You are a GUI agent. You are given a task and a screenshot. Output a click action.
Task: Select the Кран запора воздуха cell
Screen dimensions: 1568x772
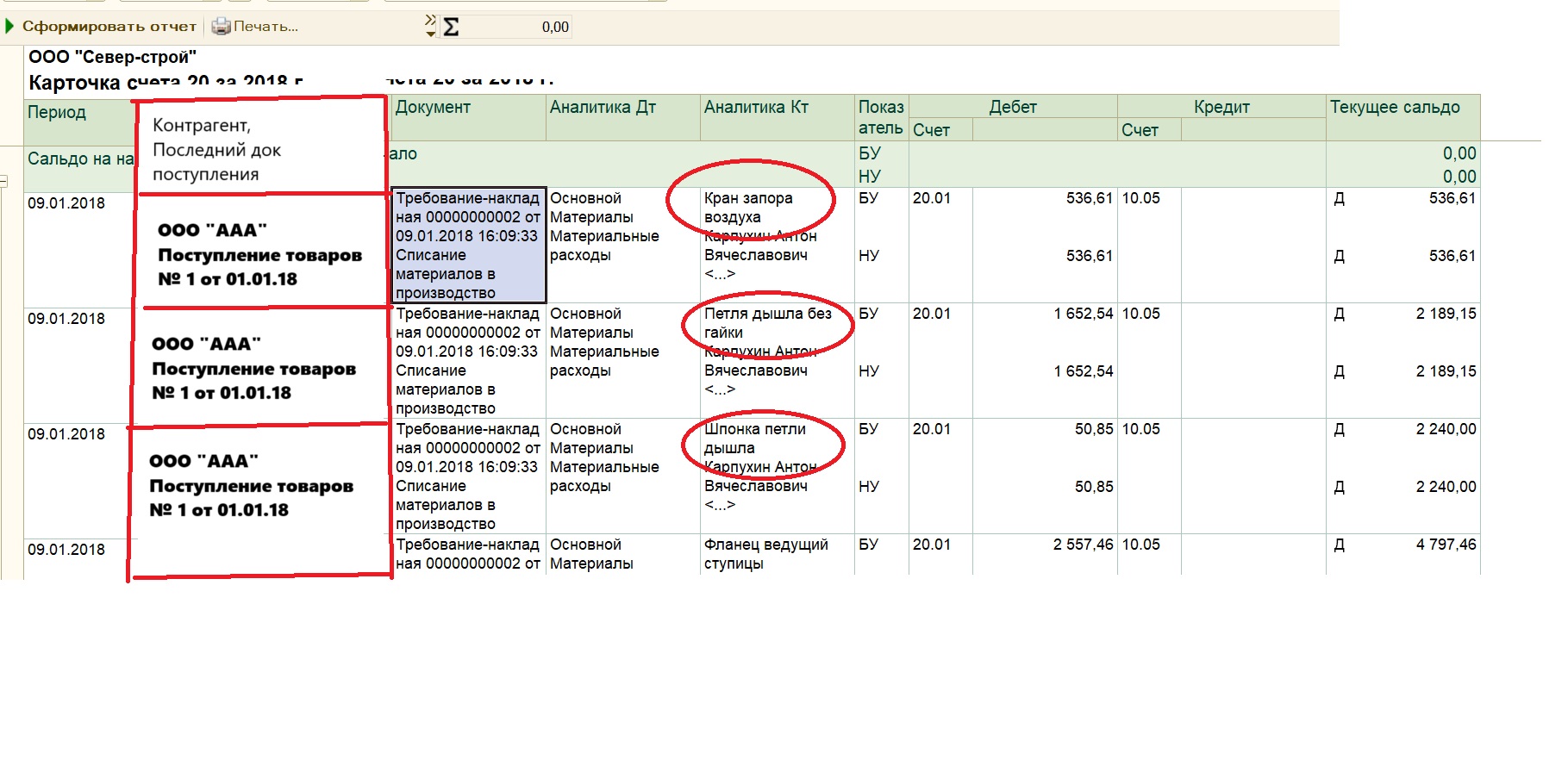pos(748,207)
